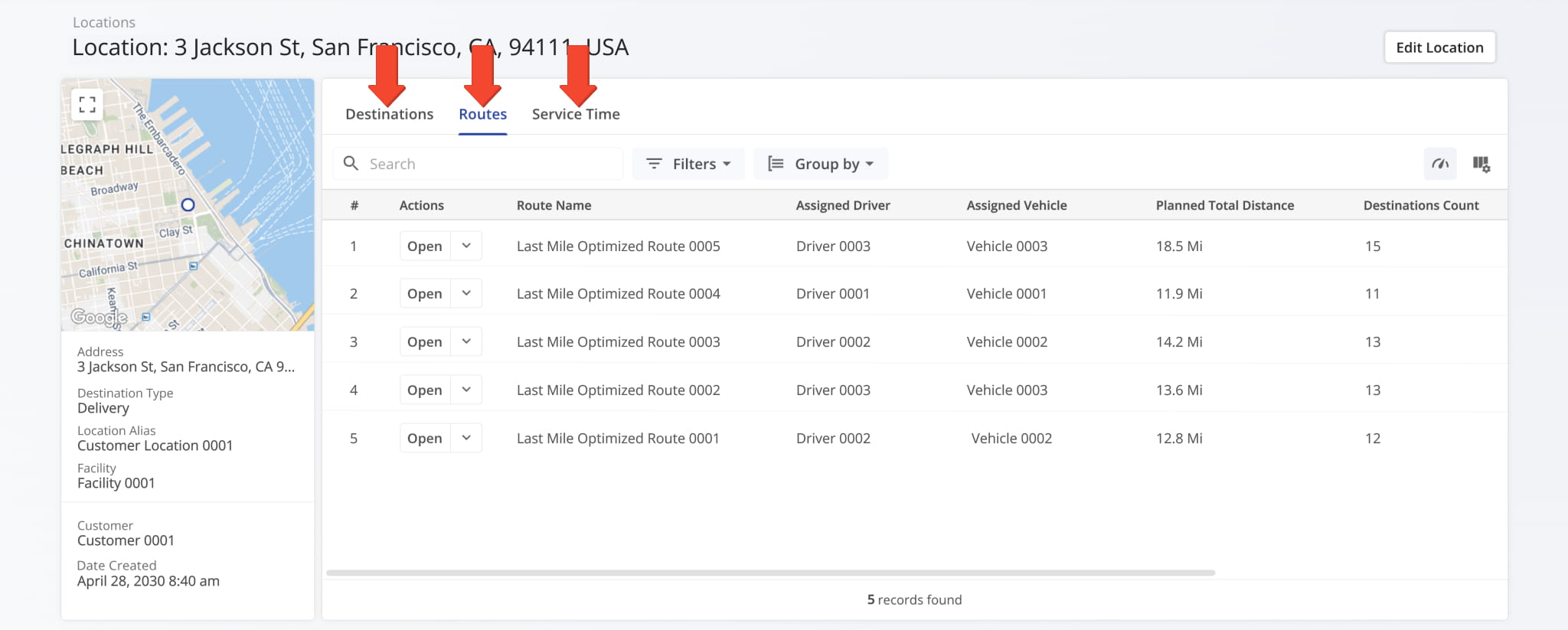This screenshot has width=1568, height=630.
Task: Expand actions chevron for Route 0004
Action: [x=466, y=294]
